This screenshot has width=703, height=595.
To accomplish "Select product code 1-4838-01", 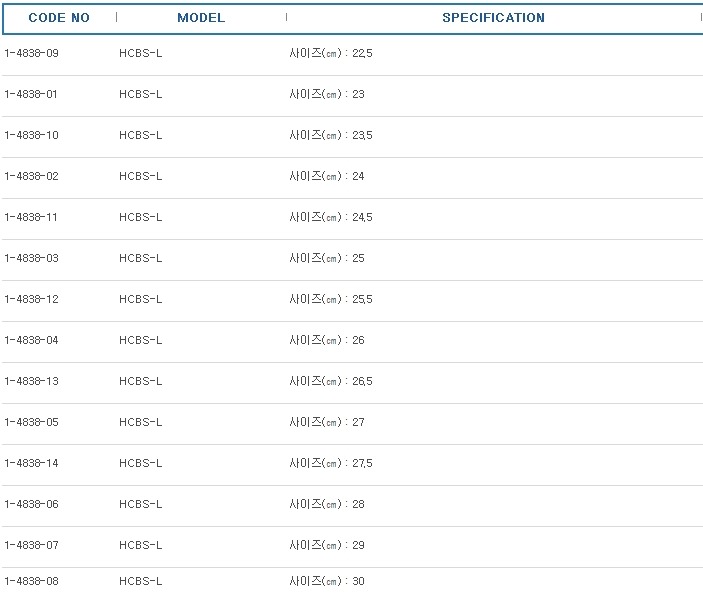I will [32, 94].
